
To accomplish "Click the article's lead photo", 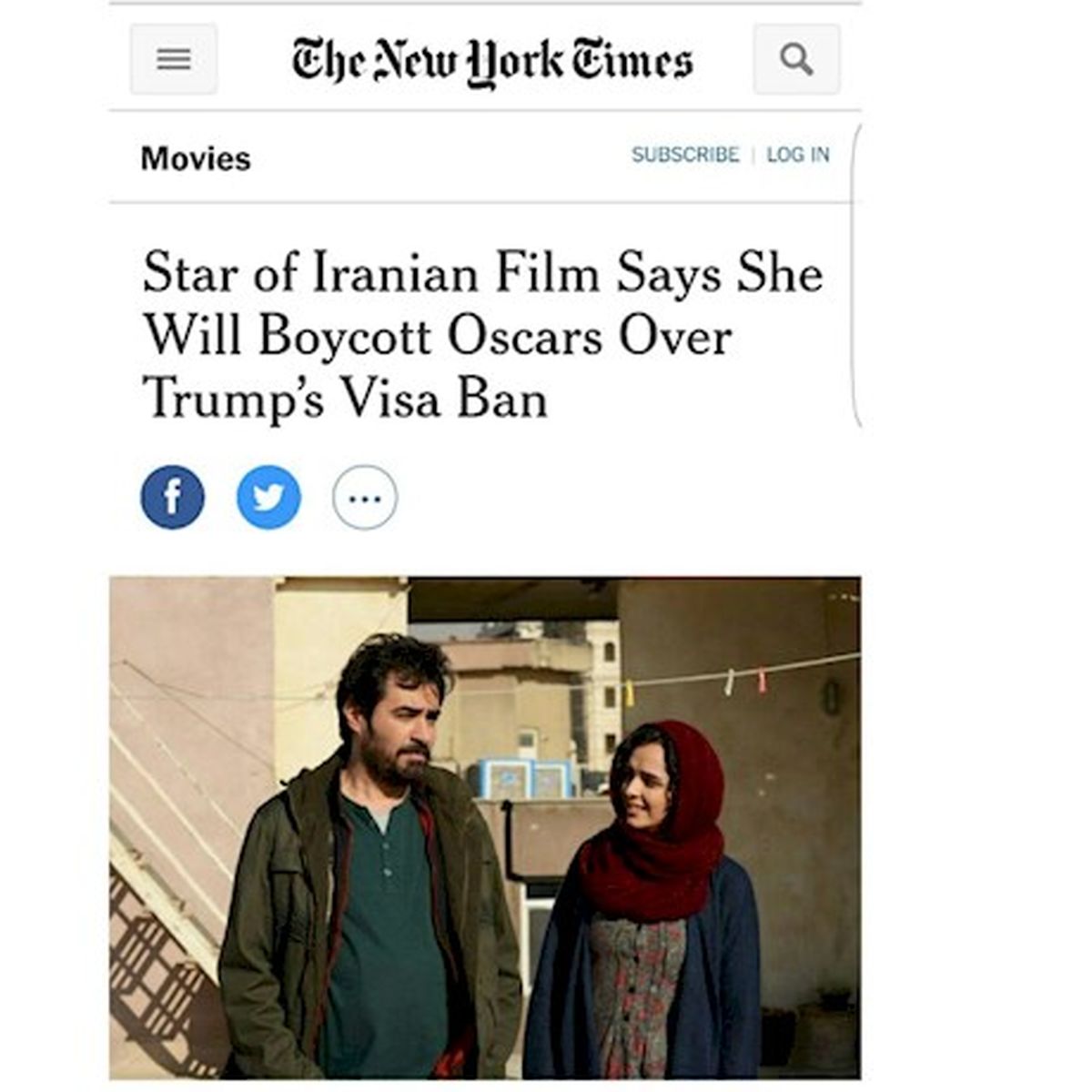I will [x=485, y=827].
